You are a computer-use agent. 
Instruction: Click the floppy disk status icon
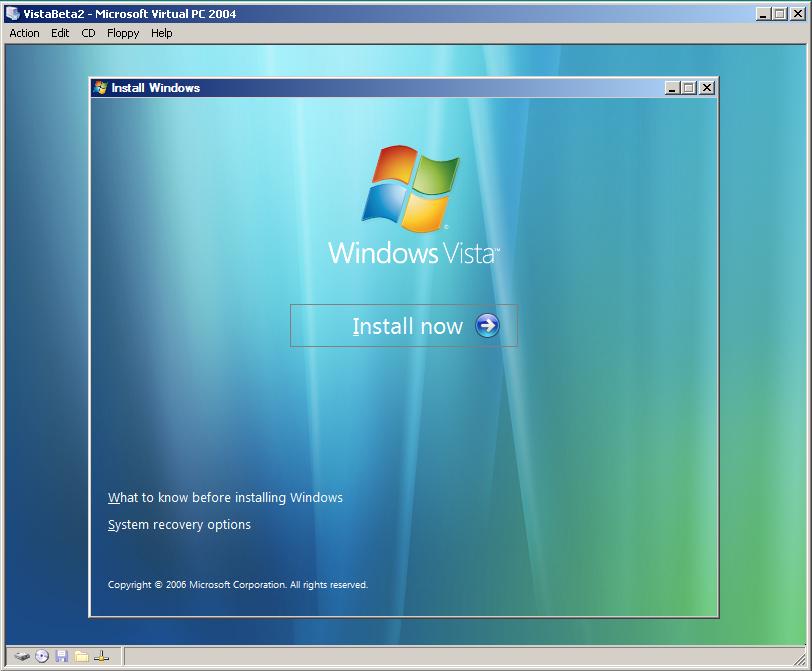[62, 657]
